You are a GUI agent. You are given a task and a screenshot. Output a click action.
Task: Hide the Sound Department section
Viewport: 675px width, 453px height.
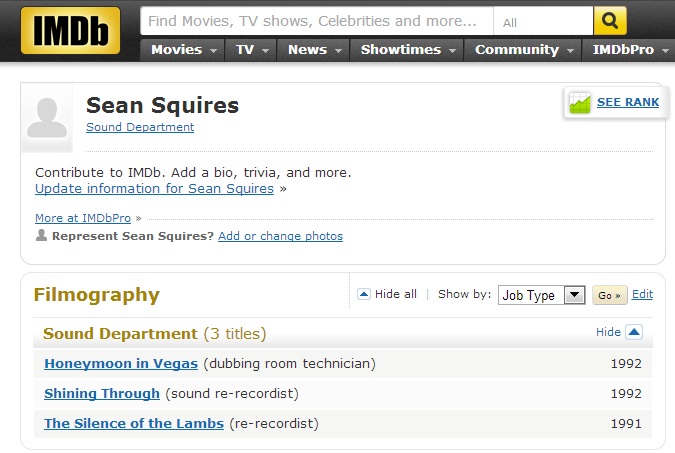pyautogui.click(x=634, y=332)
